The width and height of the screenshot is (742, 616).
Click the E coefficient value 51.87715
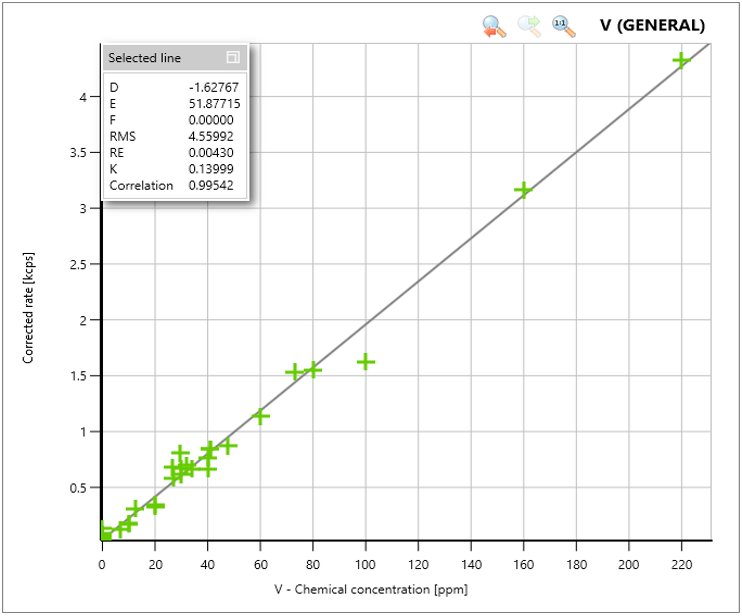(x=215, y=103)
